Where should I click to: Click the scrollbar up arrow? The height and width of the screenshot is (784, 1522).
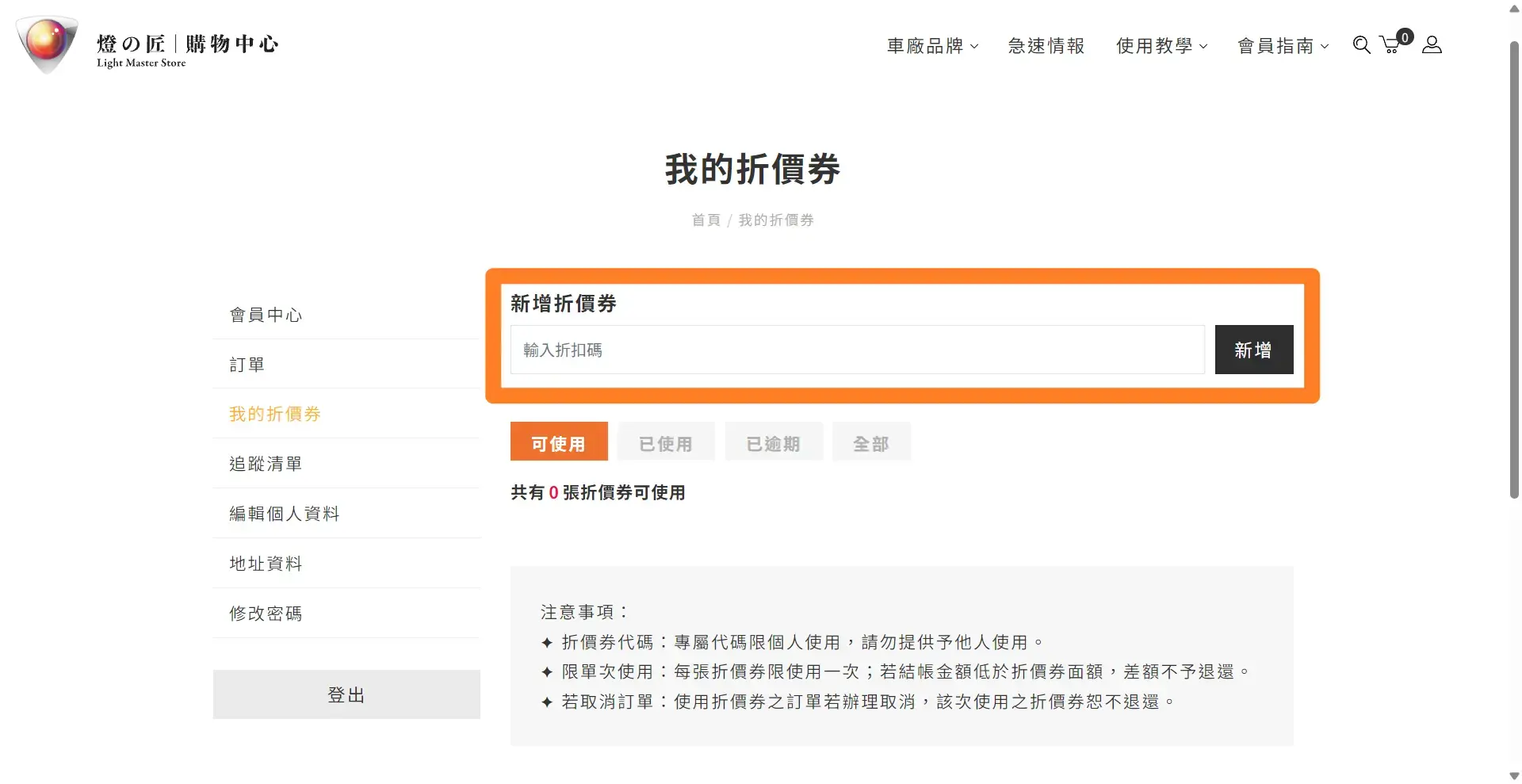click(1514, 9)
